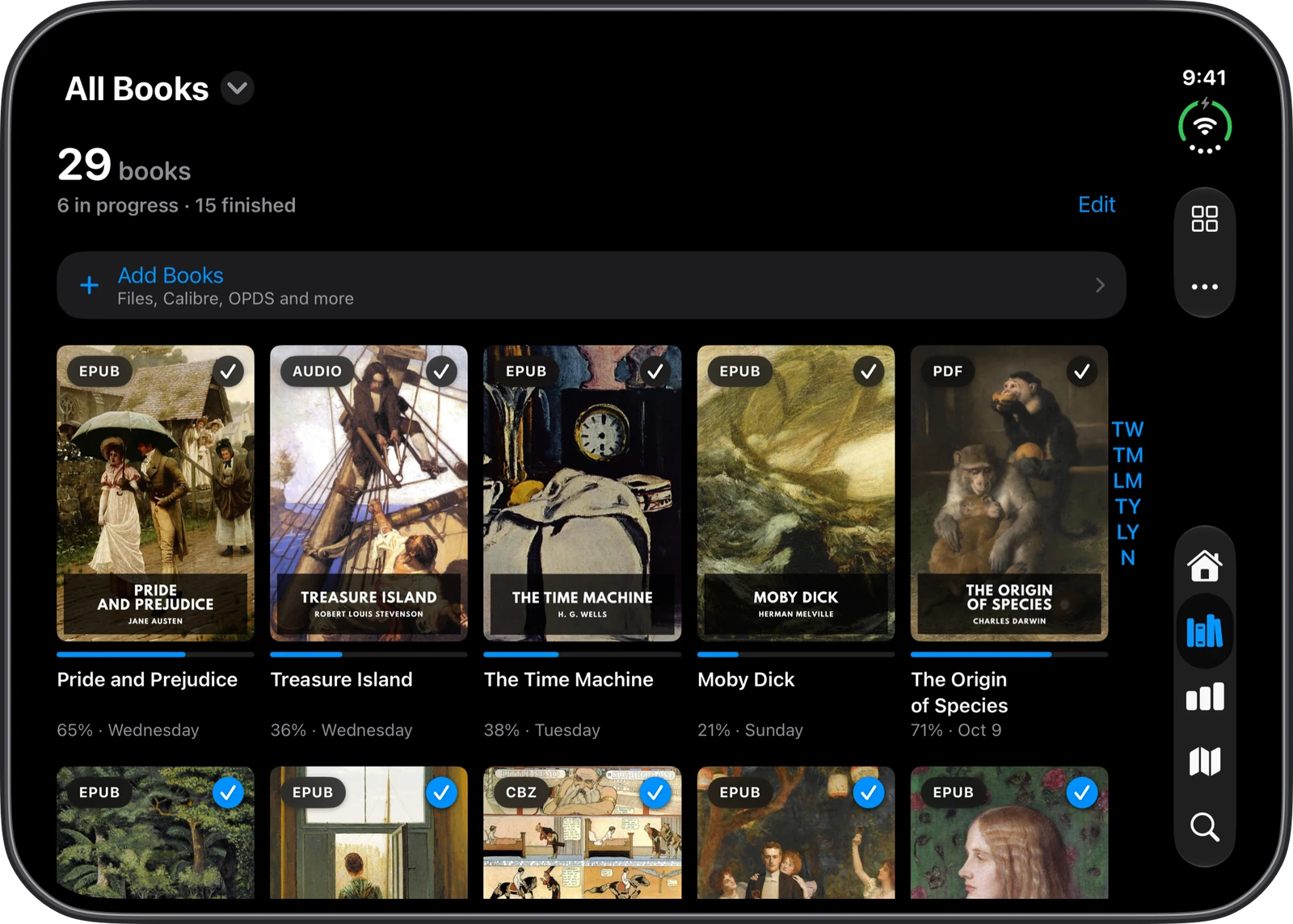Toggle checkmark on Moby Dick cover
The image size is (1293, 924).
[x=869, y=372]
